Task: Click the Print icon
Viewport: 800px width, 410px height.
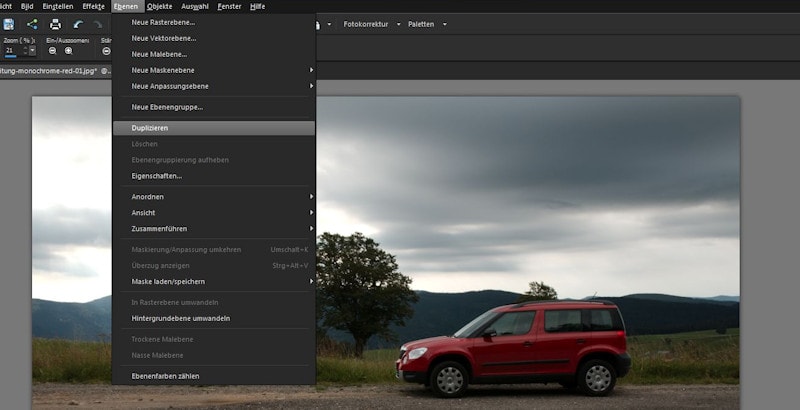Action: [55, 24]
